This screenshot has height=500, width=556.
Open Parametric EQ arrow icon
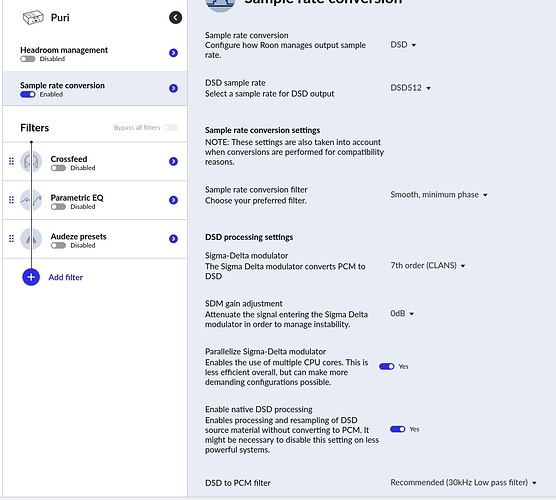(173, 200)
